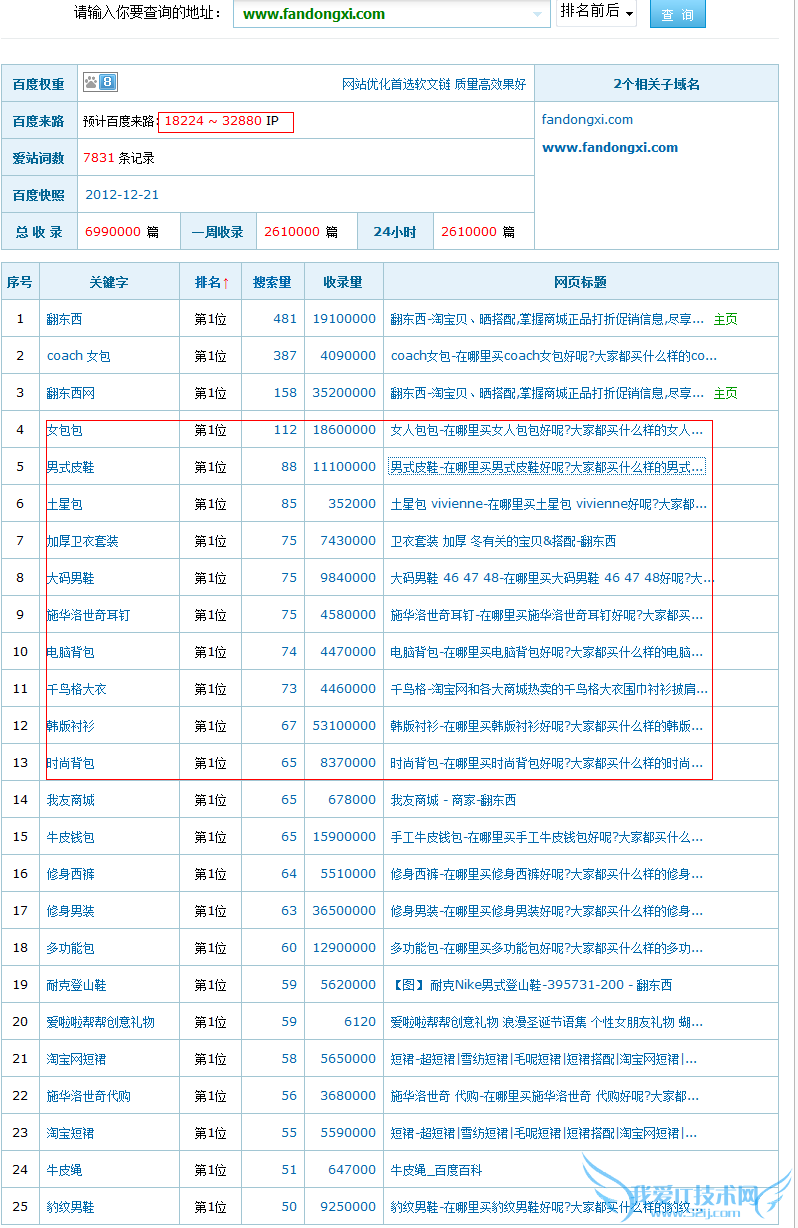Click the 序号 column header
Viewport: 798px width, 1228px height.
pyautogui.click(x=20, y=283)
